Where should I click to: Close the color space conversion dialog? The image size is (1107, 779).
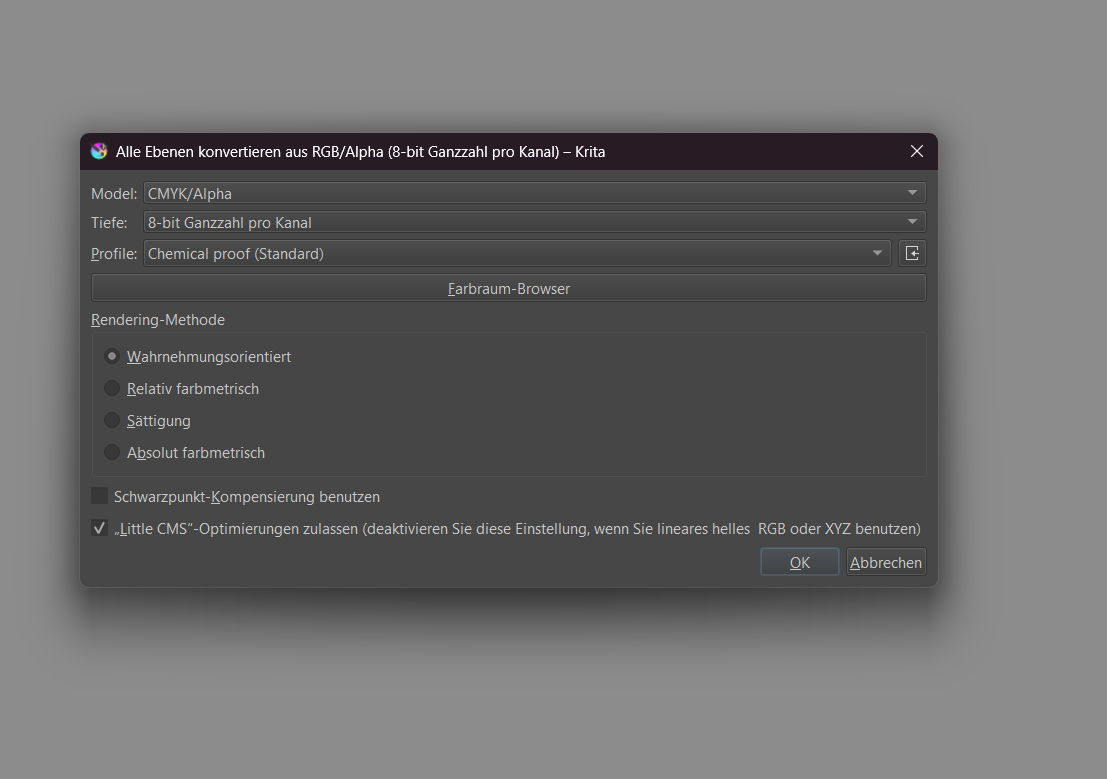pos(916,152)
